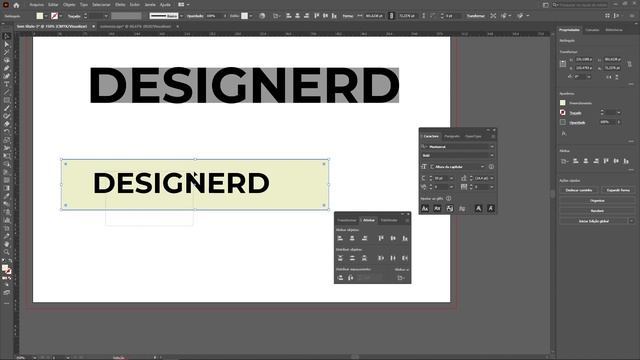Click horizontal align right in control bar

tap(307, 16)
